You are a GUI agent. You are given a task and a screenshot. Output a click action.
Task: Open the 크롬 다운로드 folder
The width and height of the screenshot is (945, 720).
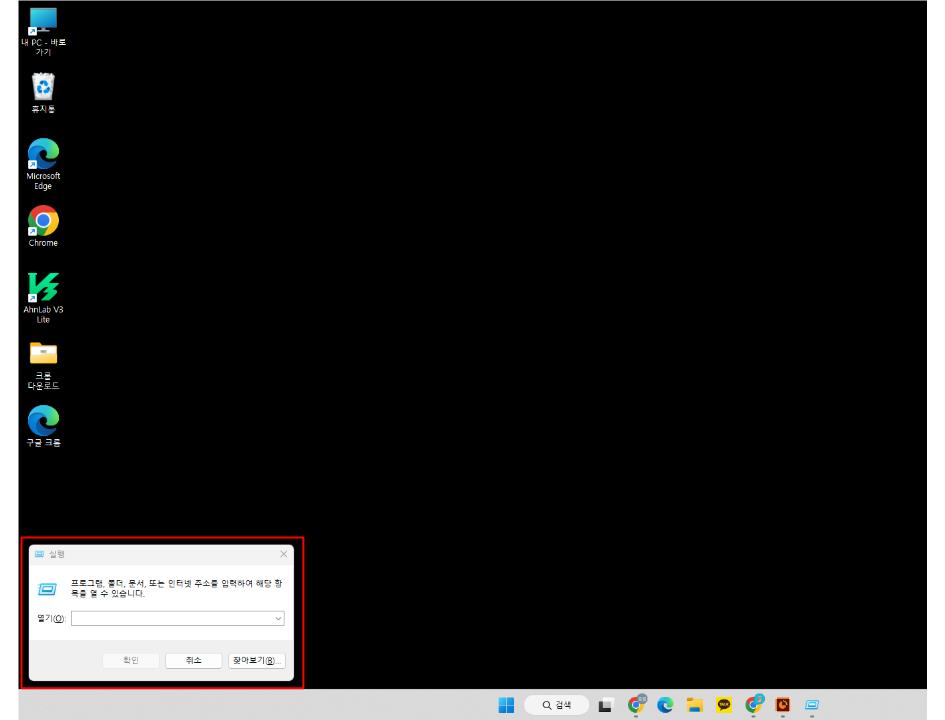point(43,353)
